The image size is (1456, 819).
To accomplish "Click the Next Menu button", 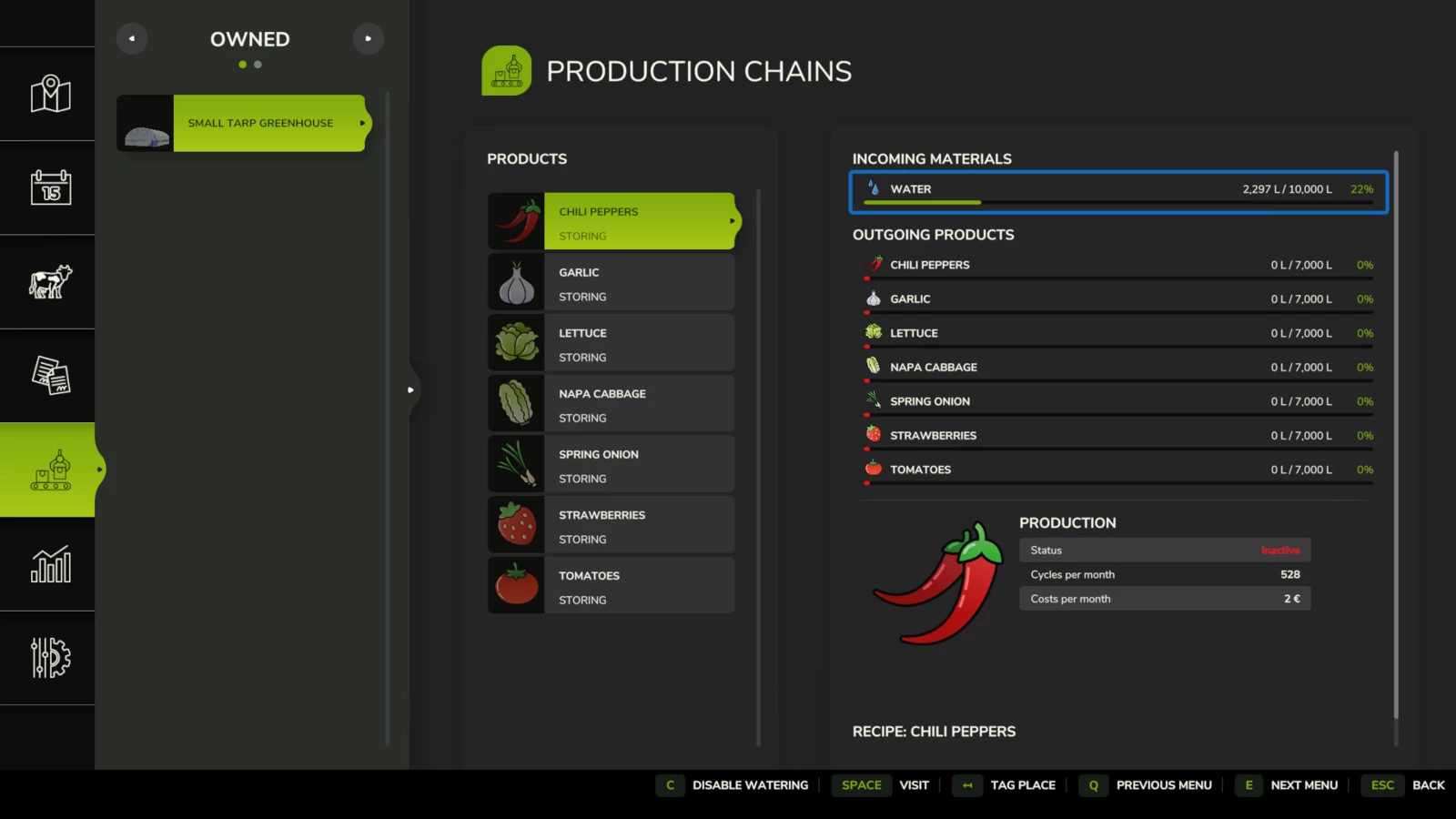I will (1287, 785).
